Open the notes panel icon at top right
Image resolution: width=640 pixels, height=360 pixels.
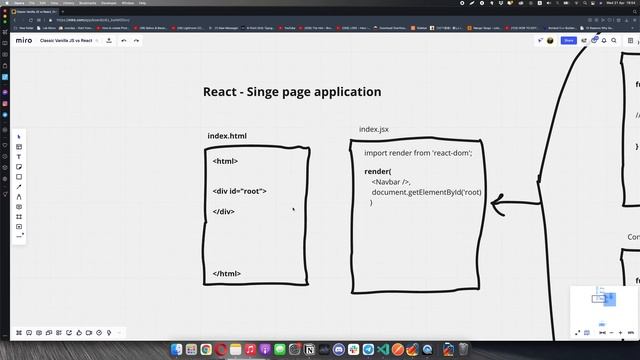tap(630, 40)
